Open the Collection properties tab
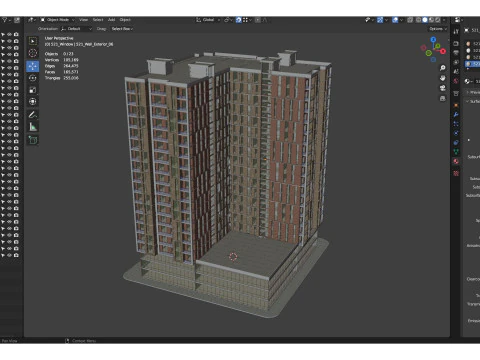Image resolution: width=480 pixels, height=360 pixels. point(456,93)
